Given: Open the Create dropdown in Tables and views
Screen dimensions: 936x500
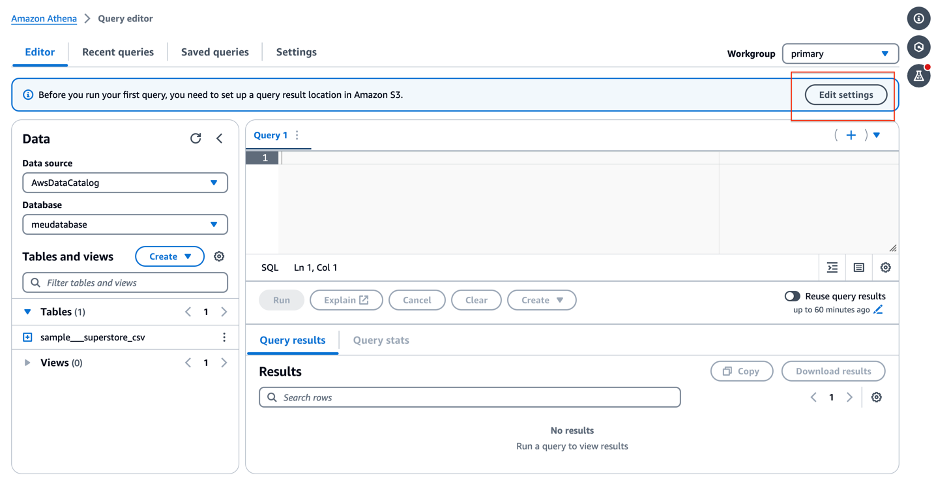Looking at the screenshot, I should pos(170,256).
